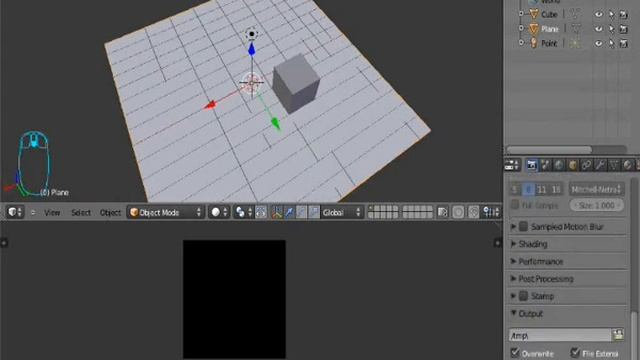Select Plane in the outliner
Screen dimensions: 640x360
550,29
